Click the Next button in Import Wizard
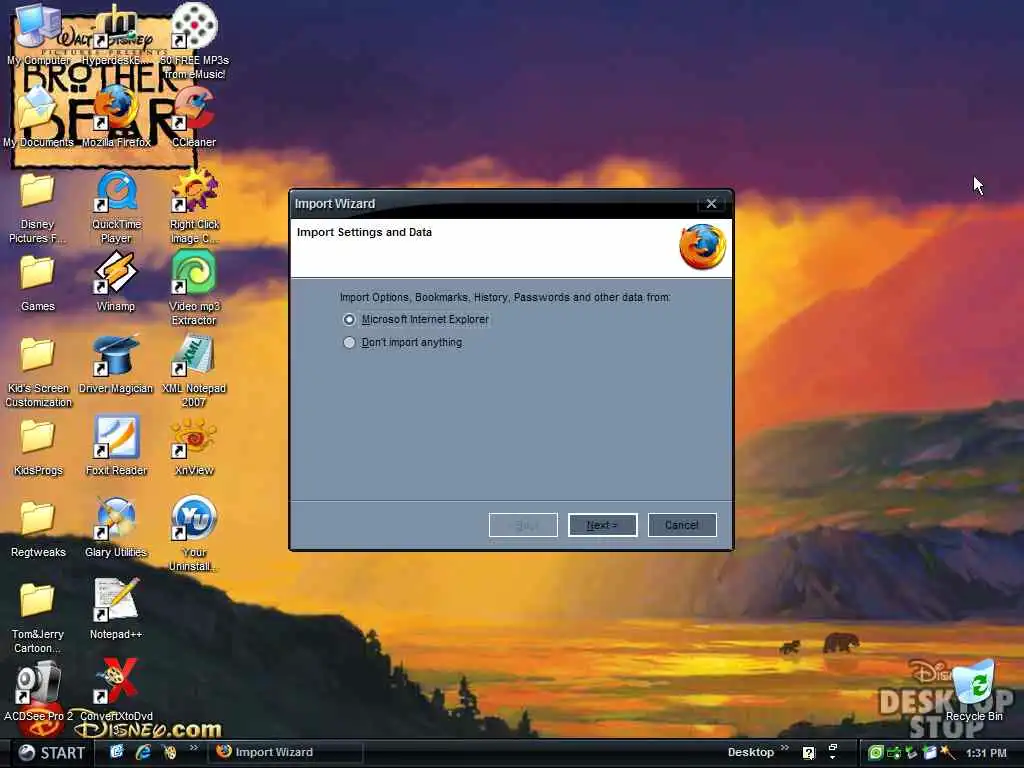The height and width of the screenshot is (768, 1024). coord(602,525)
